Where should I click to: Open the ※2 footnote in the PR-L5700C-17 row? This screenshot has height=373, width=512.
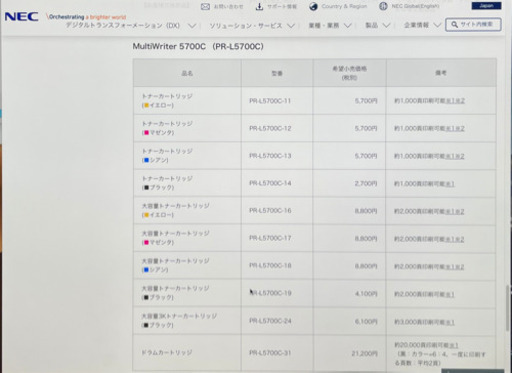[x=460, y=239]
